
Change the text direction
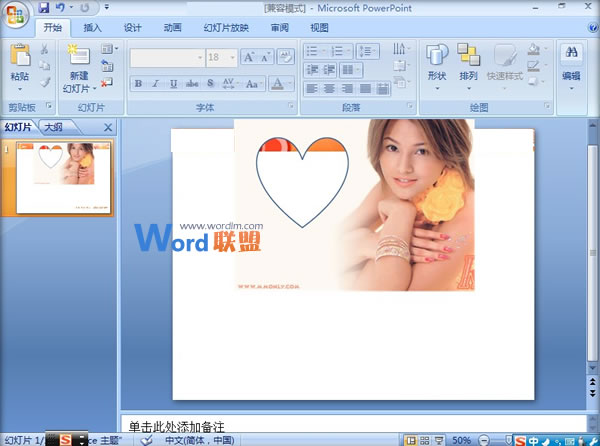coord(400,49)
